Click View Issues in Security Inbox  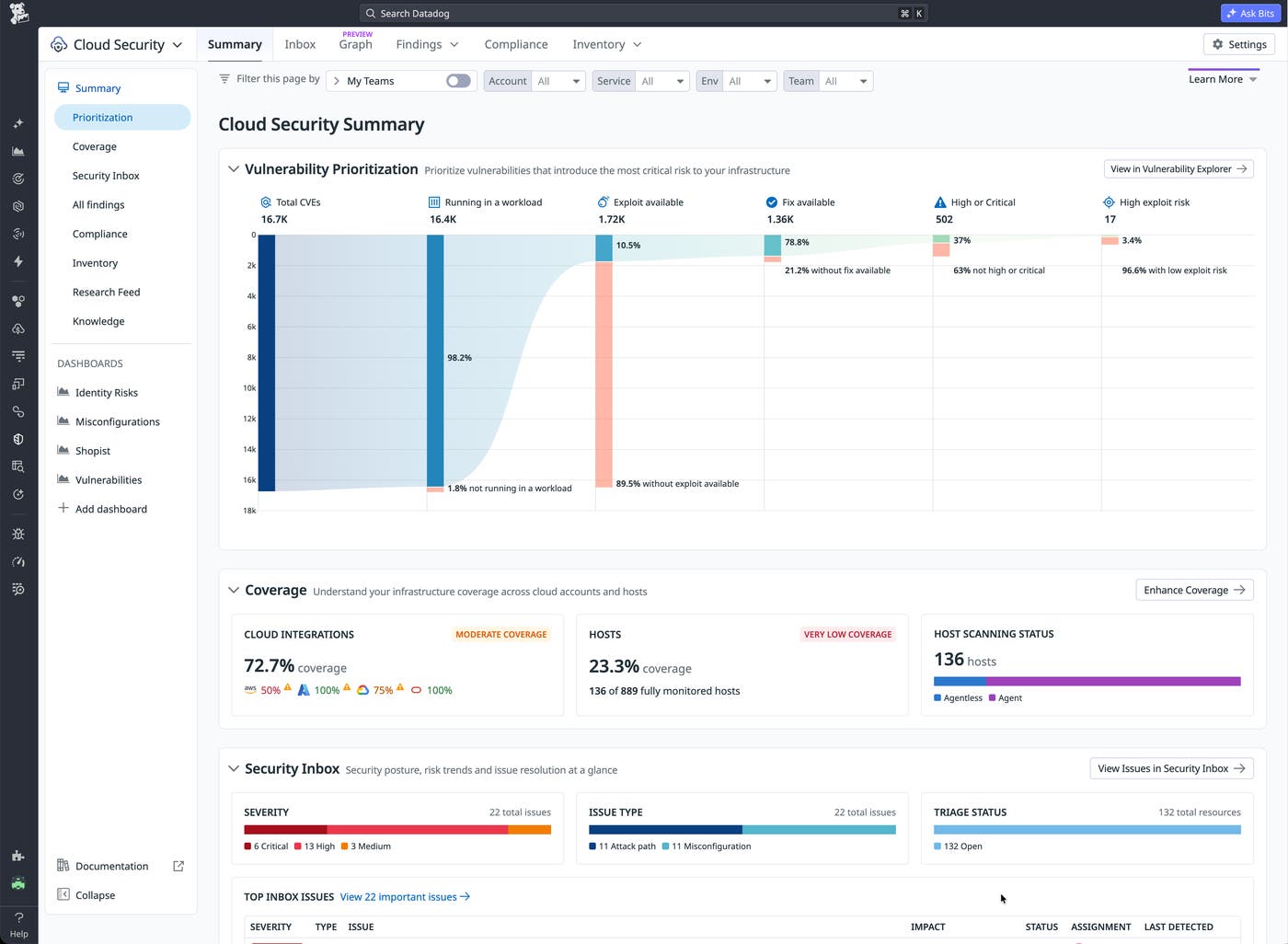point(1171,768)
